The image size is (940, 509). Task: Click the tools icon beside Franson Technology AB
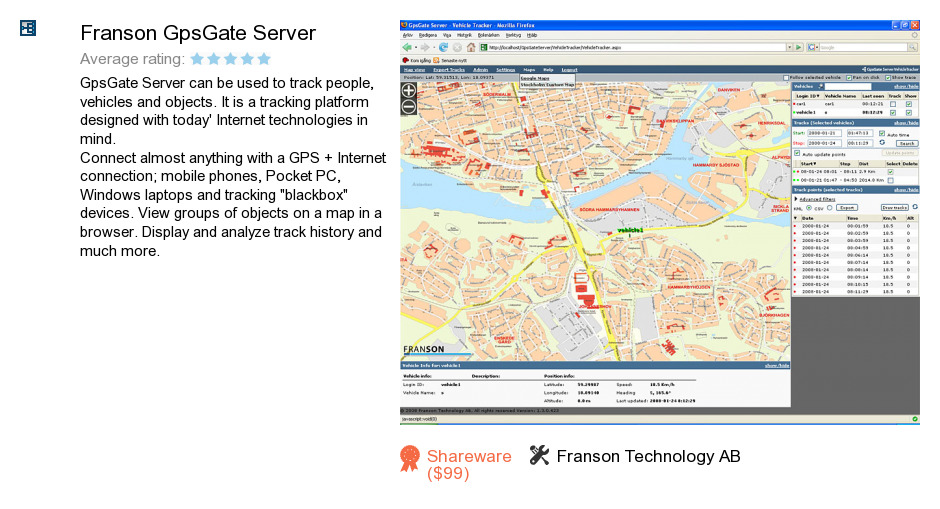pyautogui.click(x=540, y=455)
